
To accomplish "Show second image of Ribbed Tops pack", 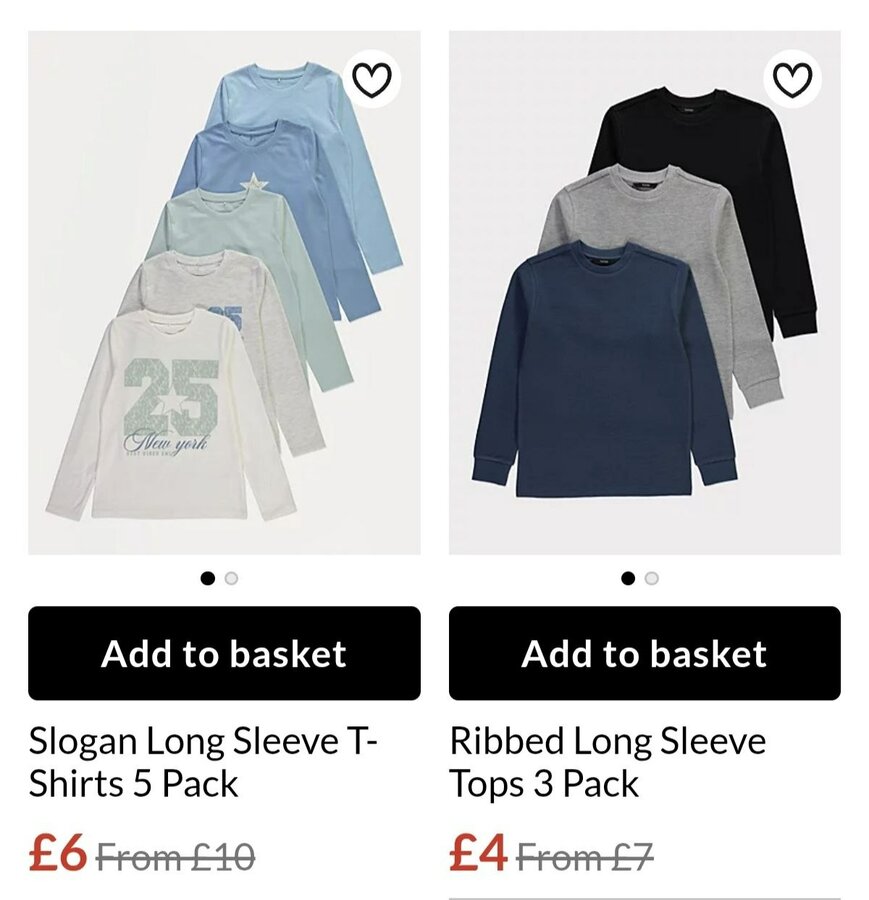I will pos(652,578).
